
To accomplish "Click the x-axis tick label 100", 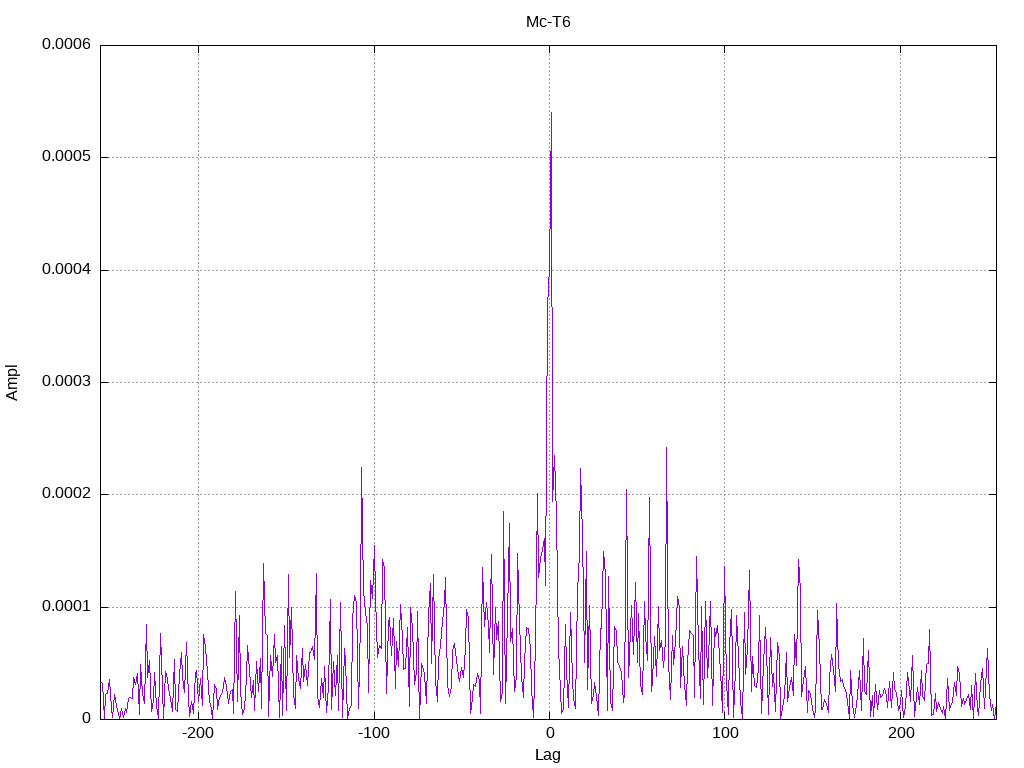I will [x=725, y=733].
